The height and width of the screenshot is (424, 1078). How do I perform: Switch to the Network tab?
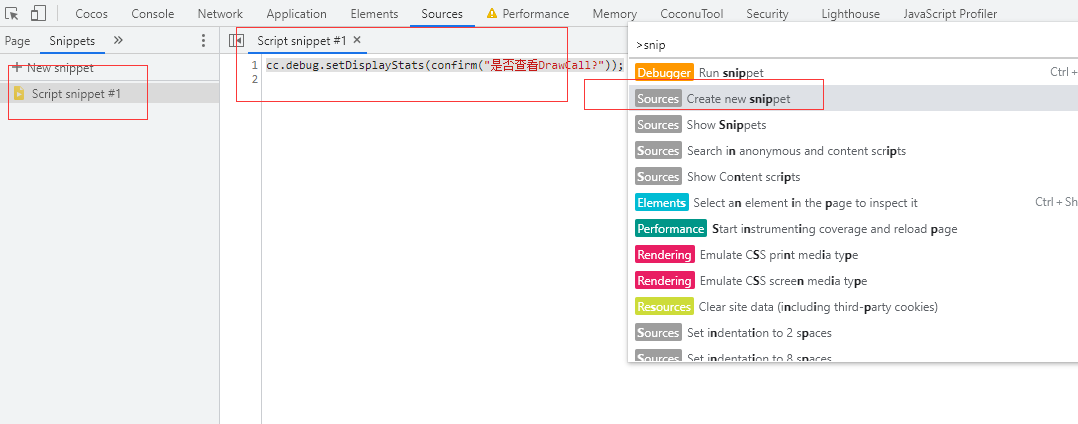coord(220,14)
